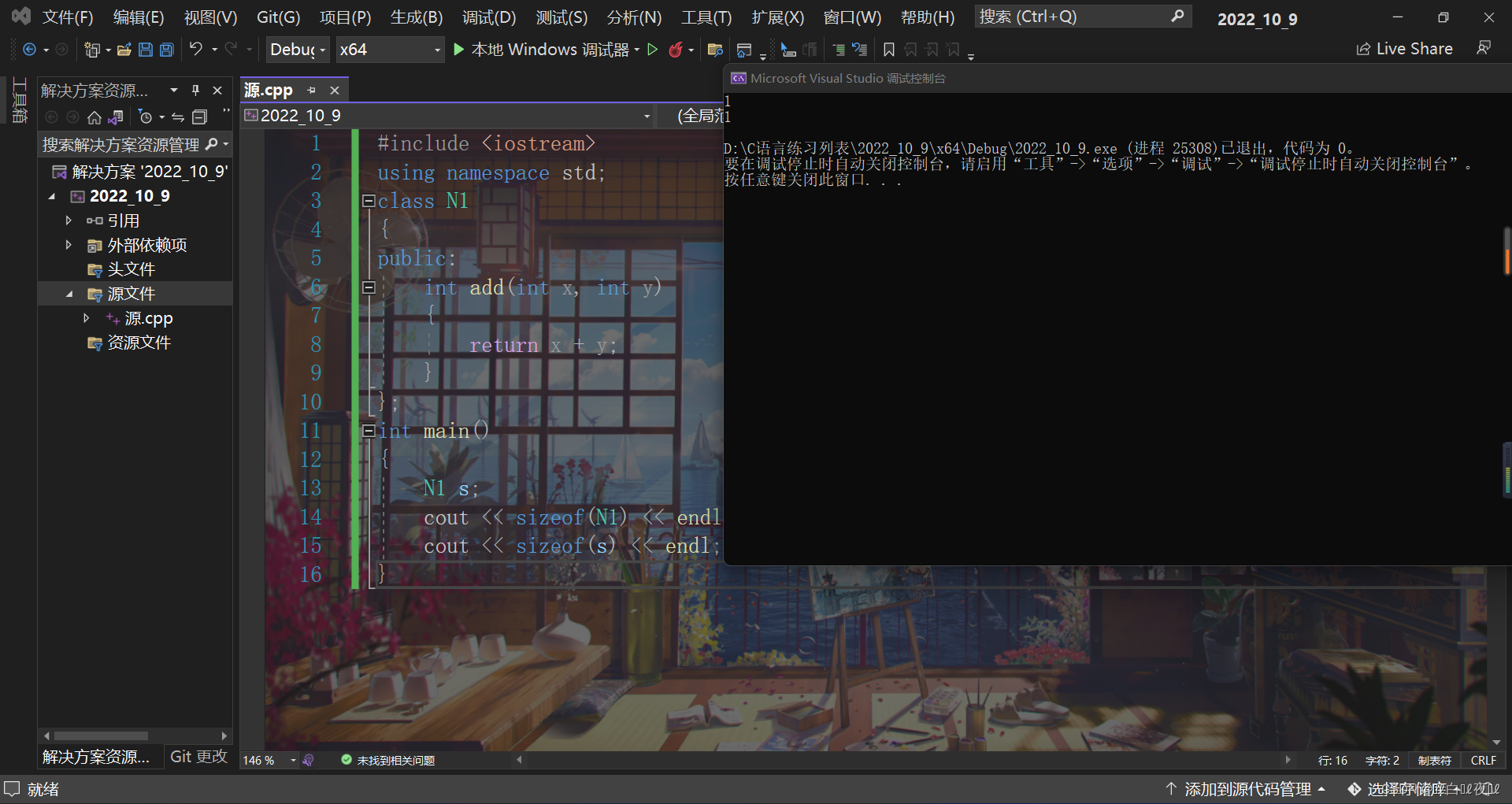Pin the 源.cpp editor tab
This screenshot has height=804, width=1512.
312,90
